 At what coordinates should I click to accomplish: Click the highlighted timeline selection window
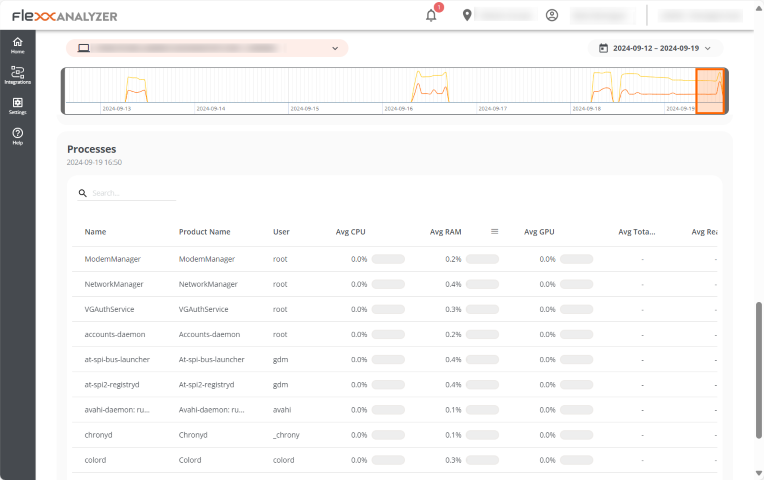(710, 91)
